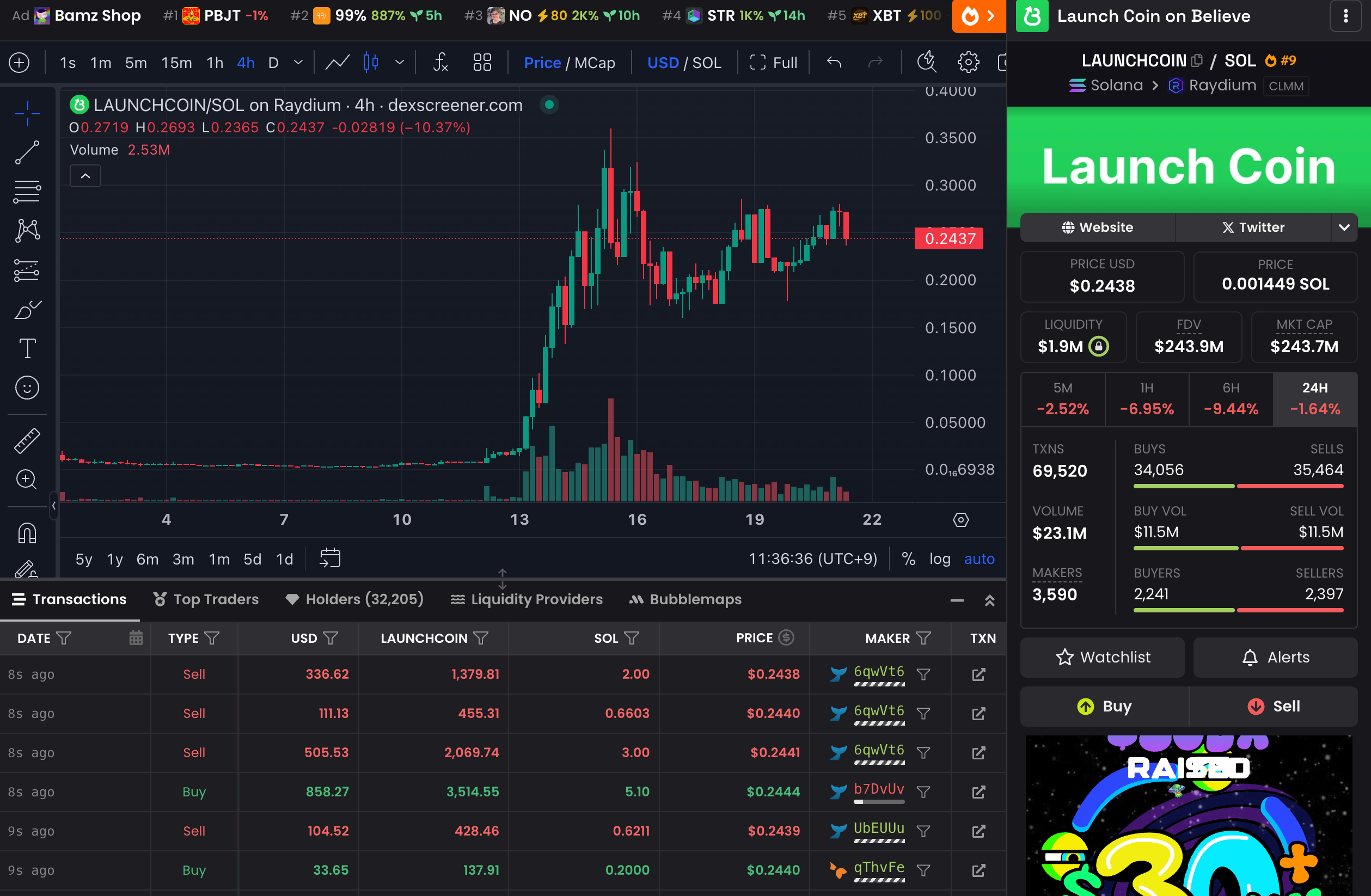
Task: Expand the timeframe dropdown next to D
Action: (298, 62)
